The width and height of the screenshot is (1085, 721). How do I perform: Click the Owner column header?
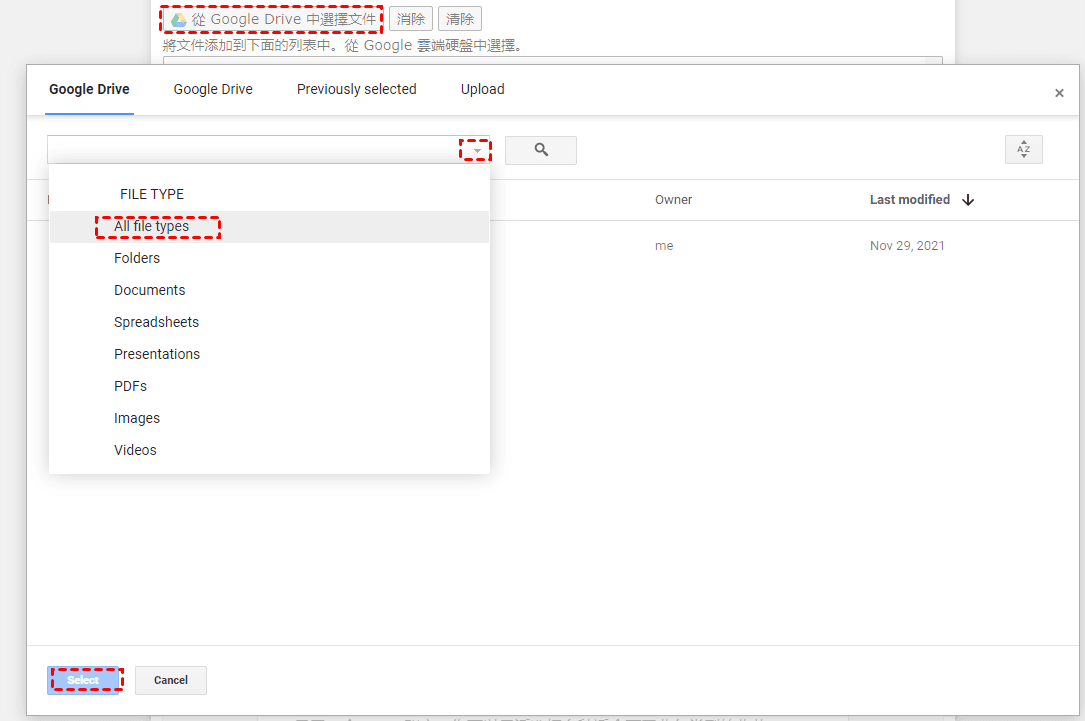673,200
